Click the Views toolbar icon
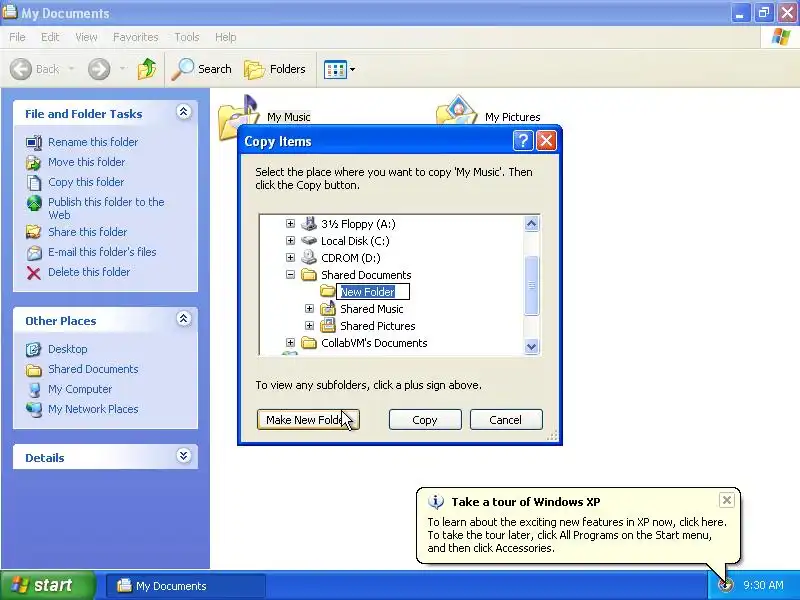 [x=335, y=69]
